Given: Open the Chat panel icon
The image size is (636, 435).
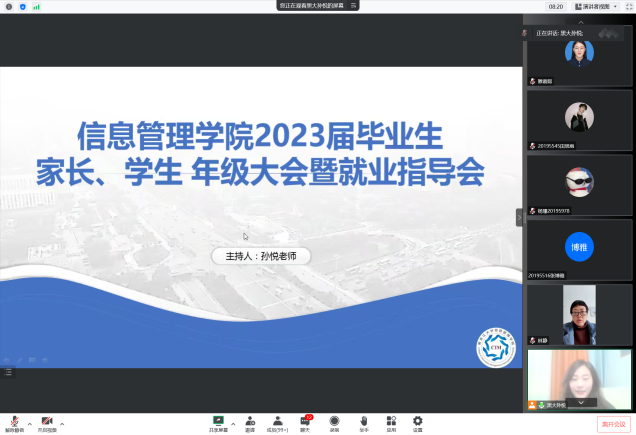Looking at the screenshot, I should [305, 422].
